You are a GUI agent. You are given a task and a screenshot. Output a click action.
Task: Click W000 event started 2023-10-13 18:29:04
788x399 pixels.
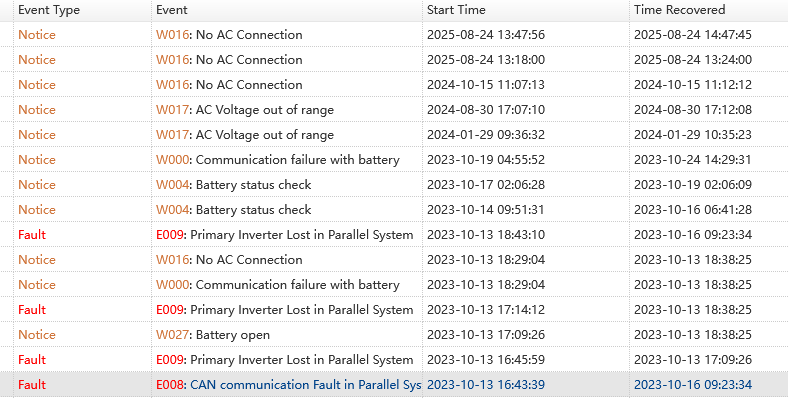tap(394, 285)
